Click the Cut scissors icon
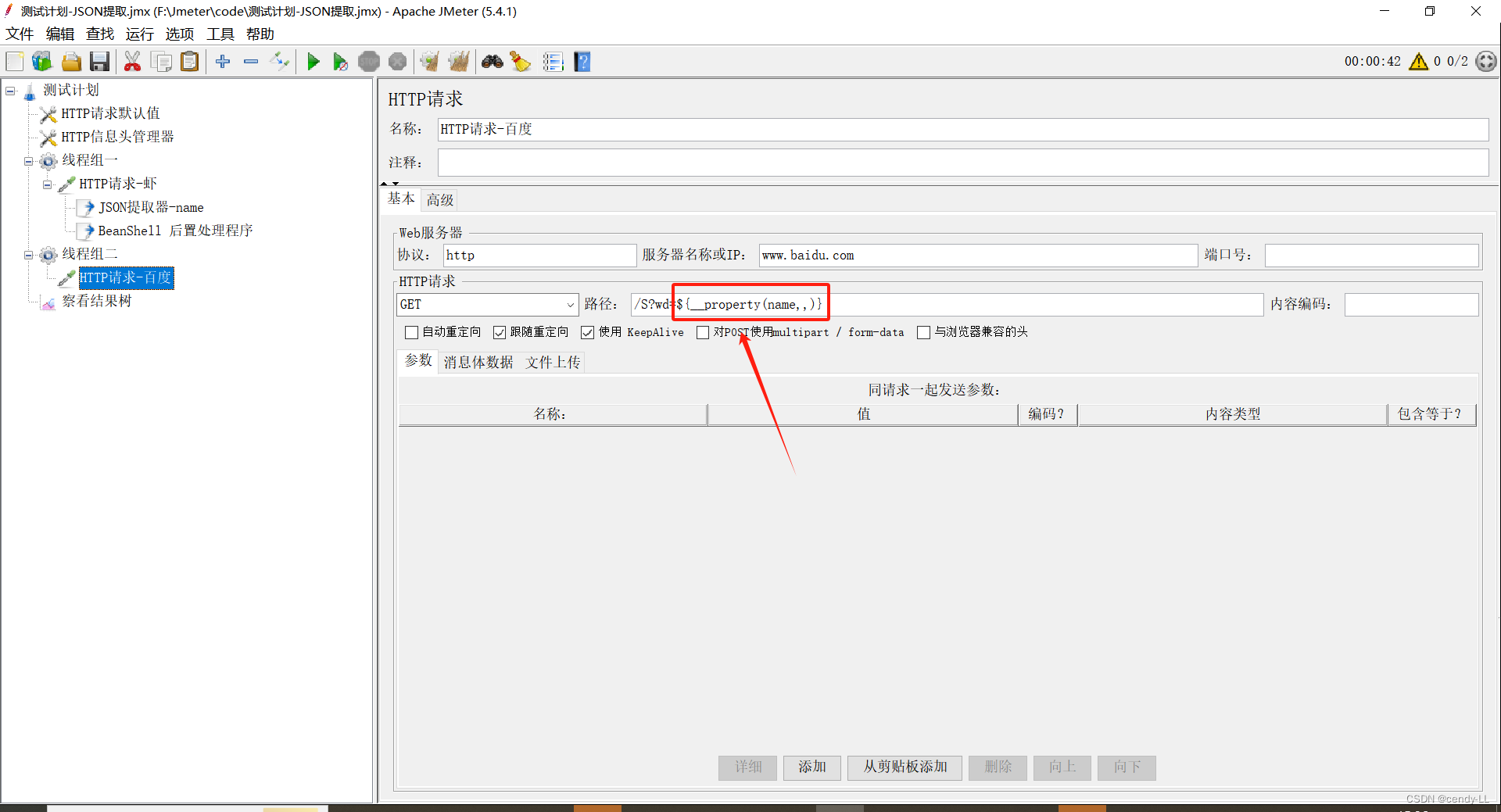The height and width of the screenshot is (812, 1501). pyautogui.click(x=133, y=62)
